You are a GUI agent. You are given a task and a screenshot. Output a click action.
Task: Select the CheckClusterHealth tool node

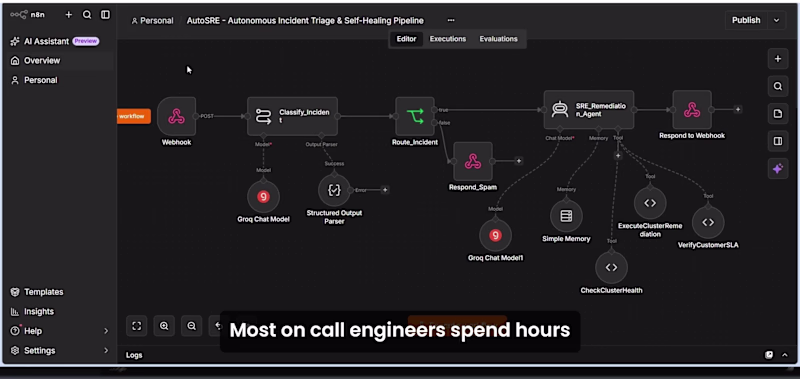611,267
